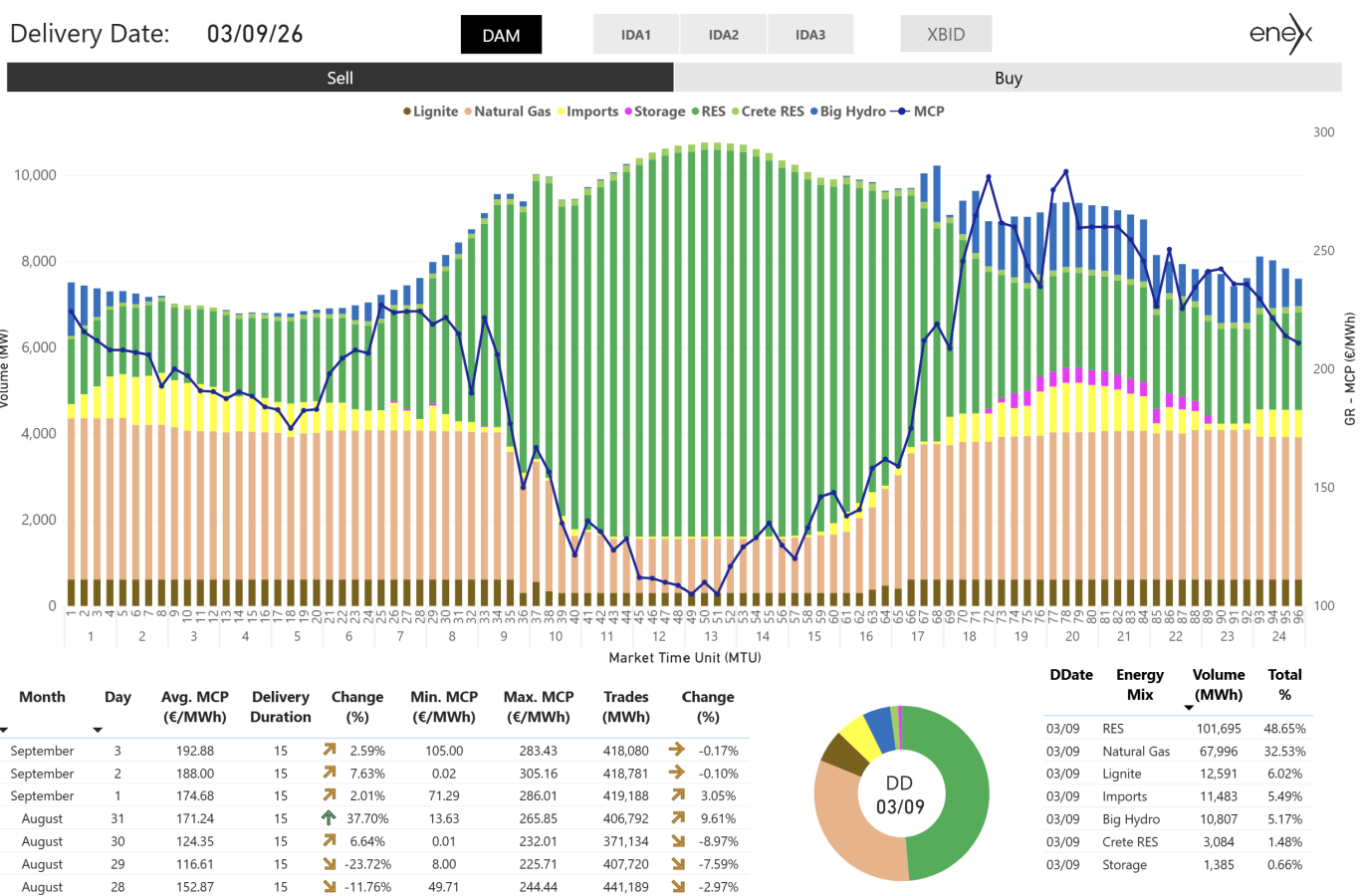Screen dimensions: 1362x896
Task: Open the Day column sort arrow
Action: click(x=98, y=730)
